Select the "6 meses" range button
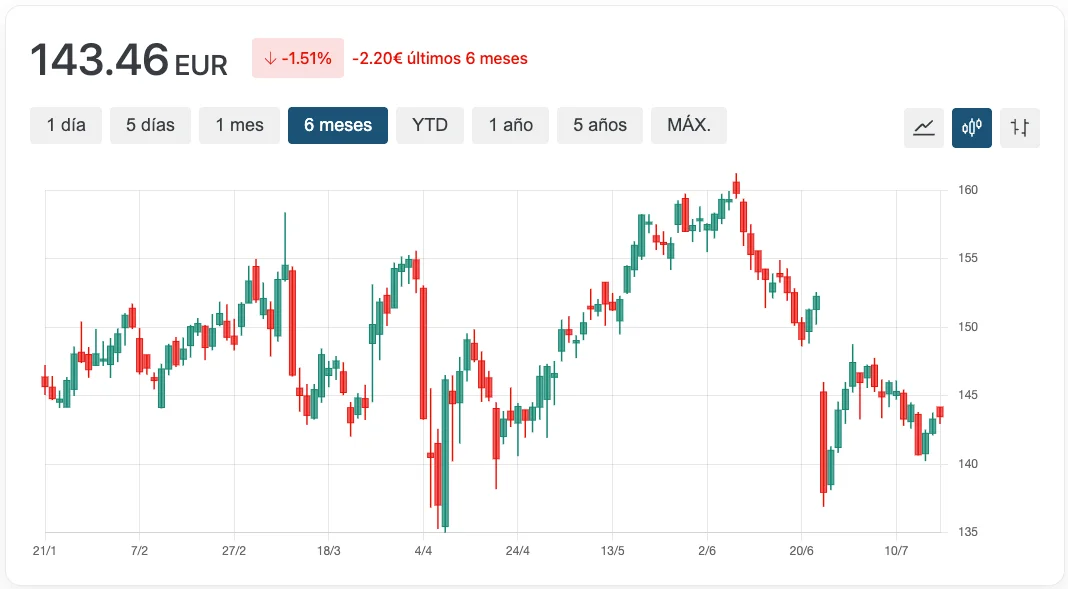The image size is (1068, 589). tap(338, 125)
